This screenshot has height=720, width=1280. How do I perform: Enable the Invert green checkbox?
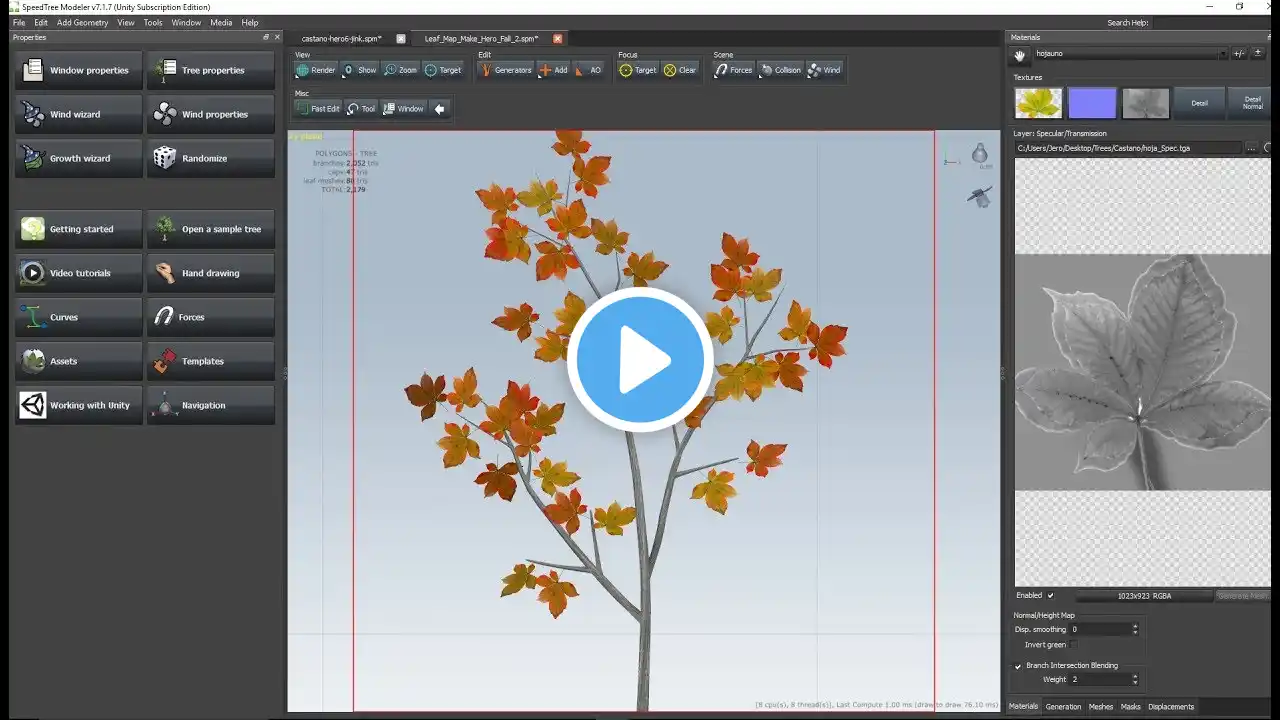pyautogui.click(x=1074, y=645)
